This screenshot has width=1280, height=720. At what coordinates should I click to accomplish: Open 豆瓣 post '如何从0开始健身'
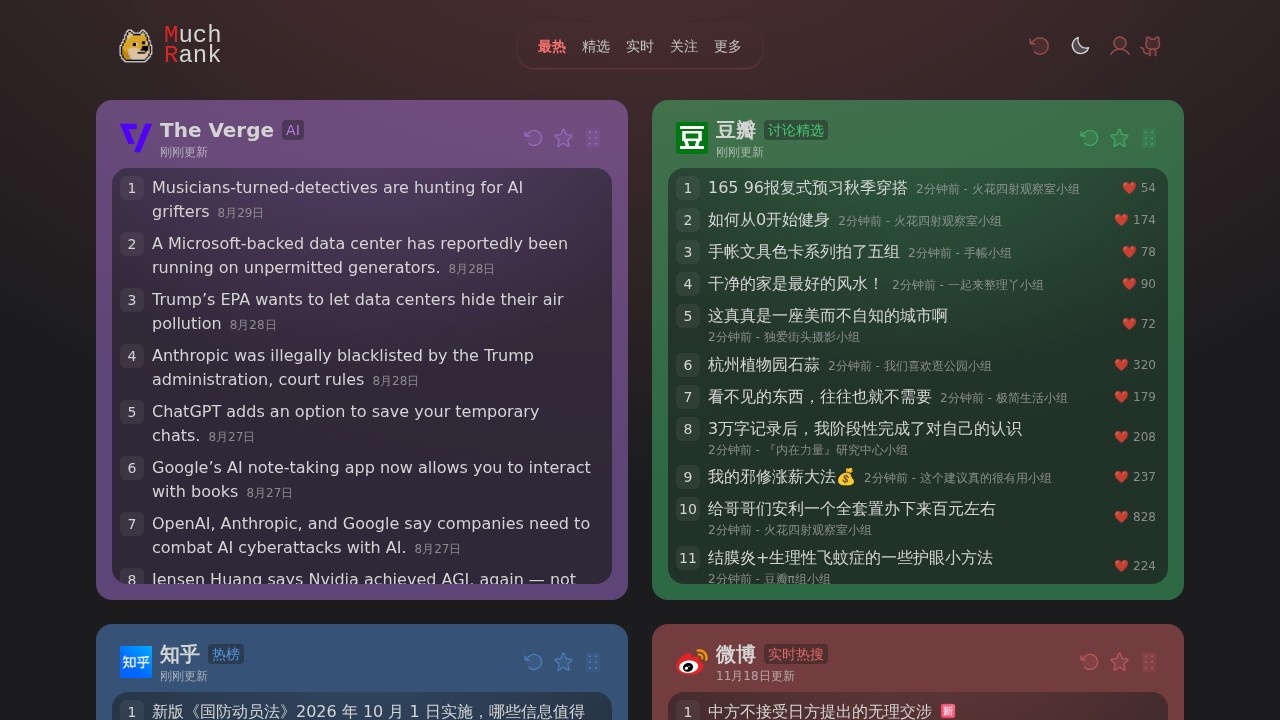pos(769,219)
